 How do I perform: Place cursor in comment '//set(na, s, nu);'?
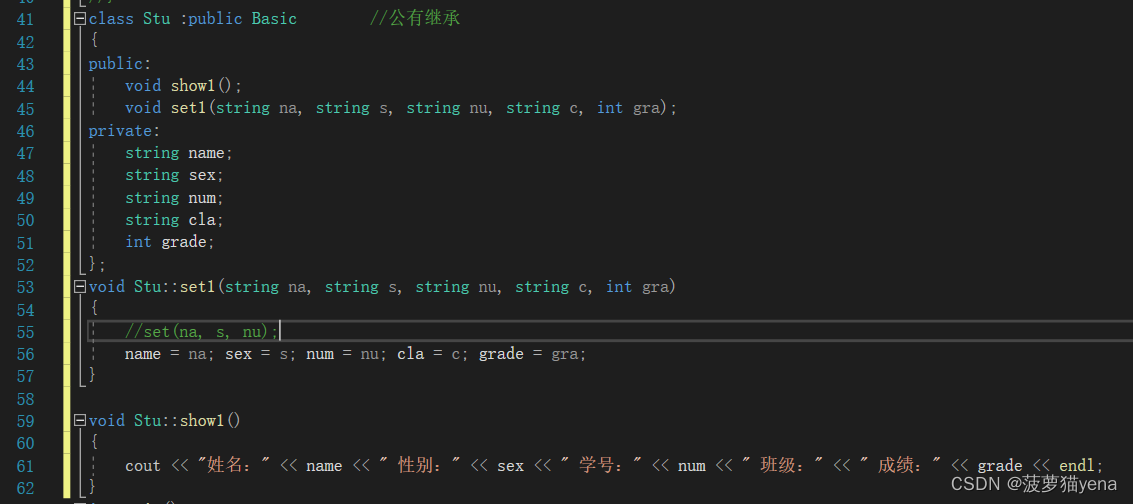(202, 331)
